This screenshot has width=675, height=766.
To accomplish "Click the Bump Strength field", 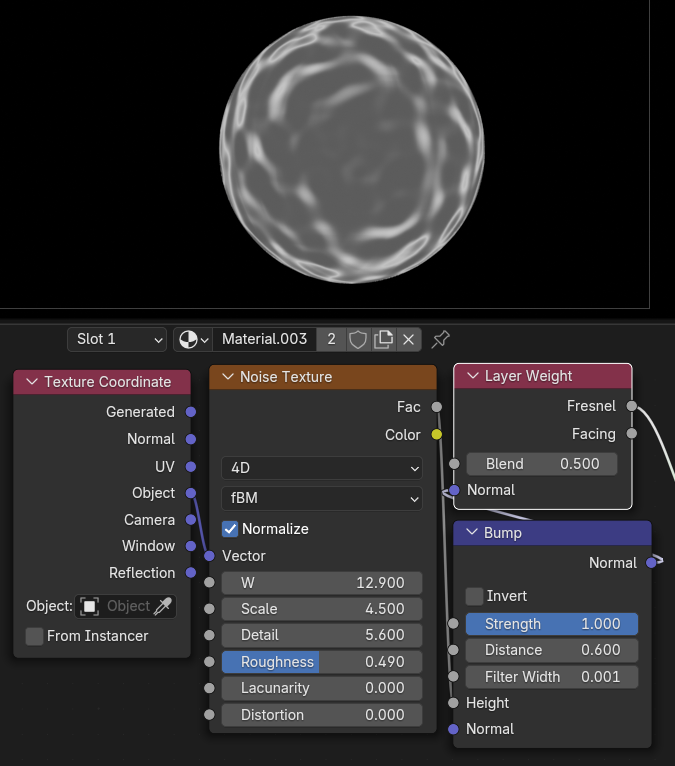I will [551, 624].
